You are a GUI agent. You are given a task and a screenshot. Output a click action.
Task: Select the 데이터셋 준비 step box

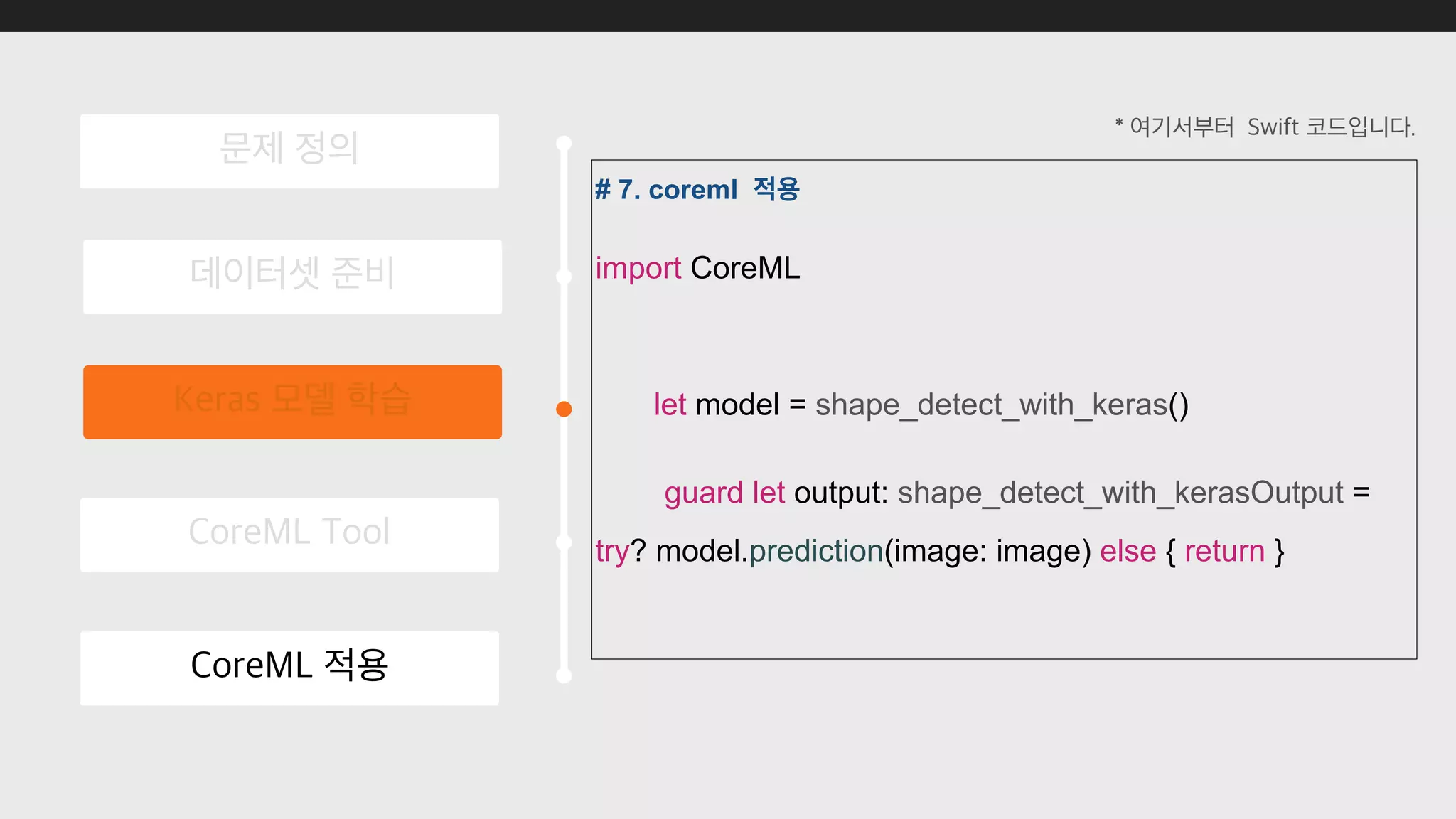(292, 277)
